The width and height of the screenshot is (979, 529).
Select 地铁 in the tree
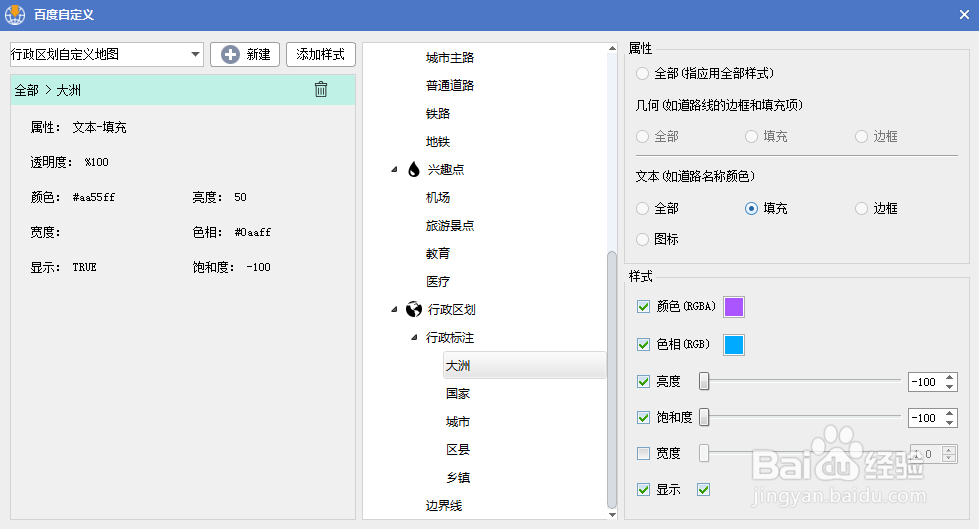click(x=438, y=142)
